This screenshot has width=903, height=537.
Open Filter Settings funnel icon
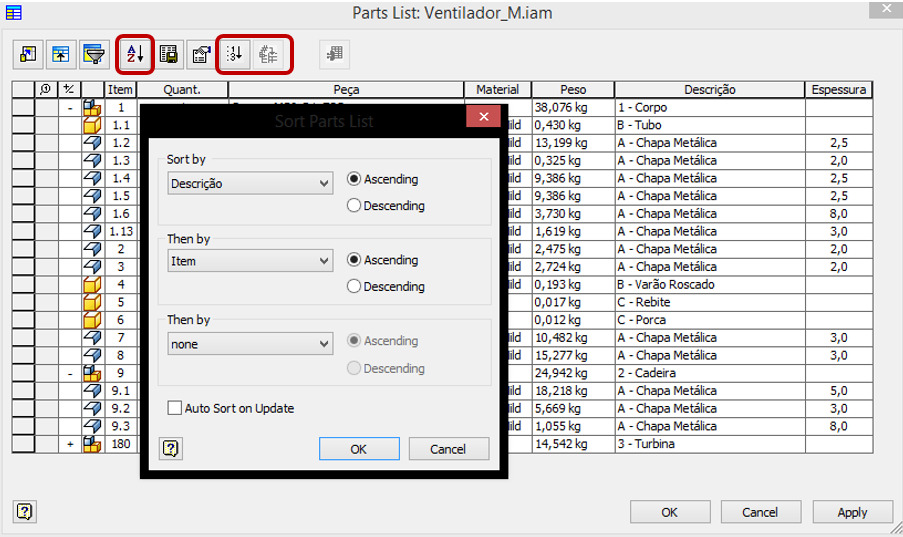coord(94,55)
